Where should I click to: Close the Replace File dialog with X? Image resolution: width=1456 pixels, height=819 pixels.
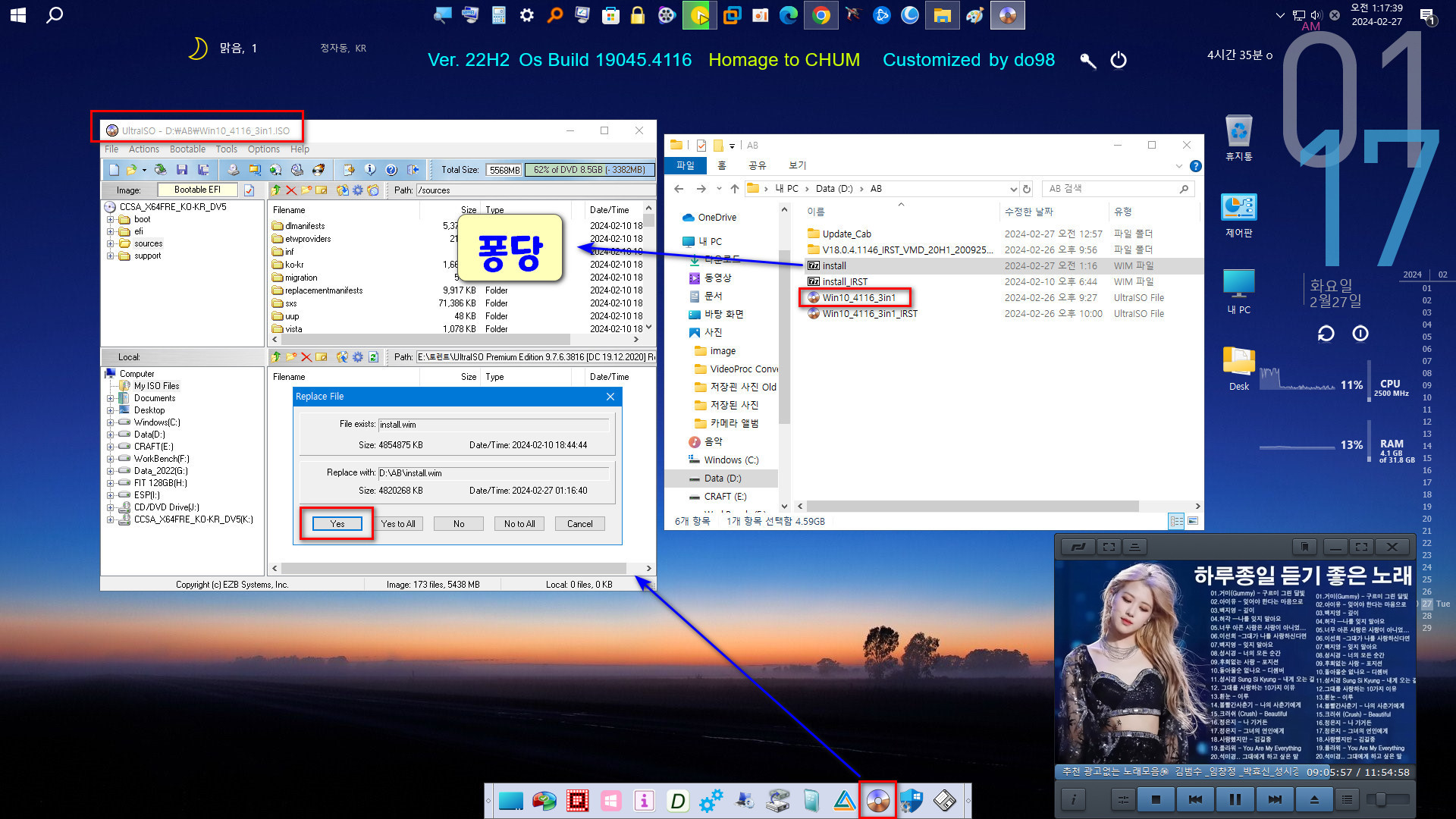pos(610,397)
